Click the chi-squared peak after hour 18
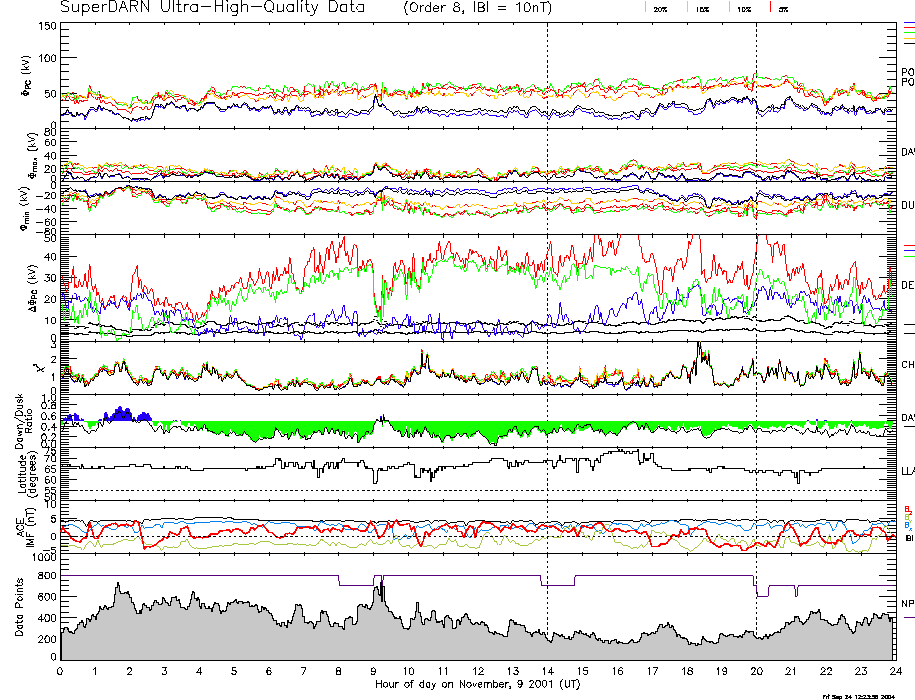This screenshot has height=700, width=915. 699,350
